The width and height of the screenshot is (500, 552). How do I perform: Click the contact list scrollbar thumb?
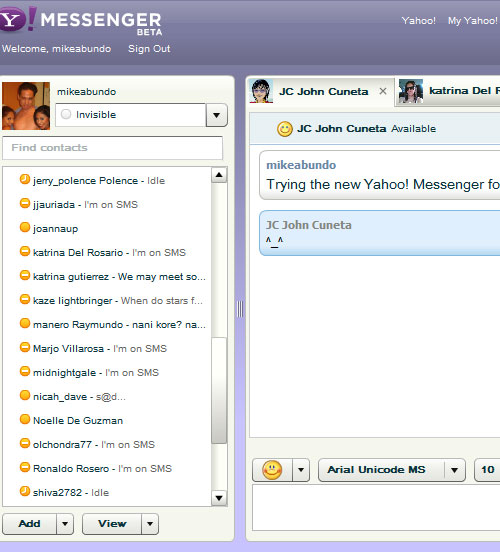tap(219, 390)
